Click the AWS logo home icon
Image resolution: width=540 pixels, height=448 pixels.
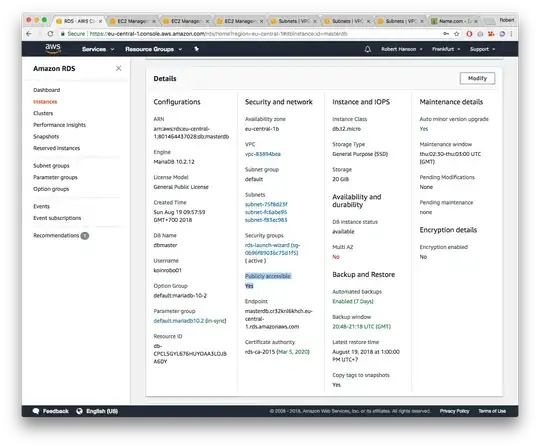pyautogui.click(x=53, y=49)
